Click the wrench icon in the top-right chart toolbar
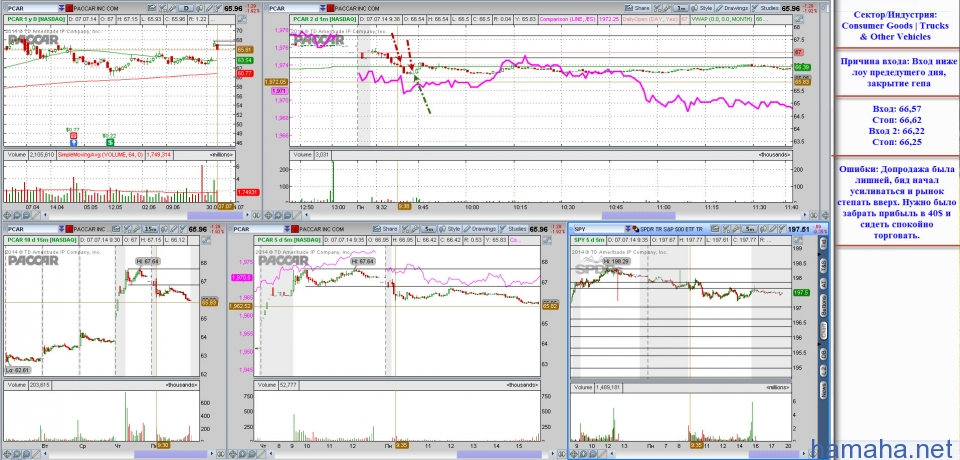This screenshot has width=960, height=460. (x=667, y=8)
